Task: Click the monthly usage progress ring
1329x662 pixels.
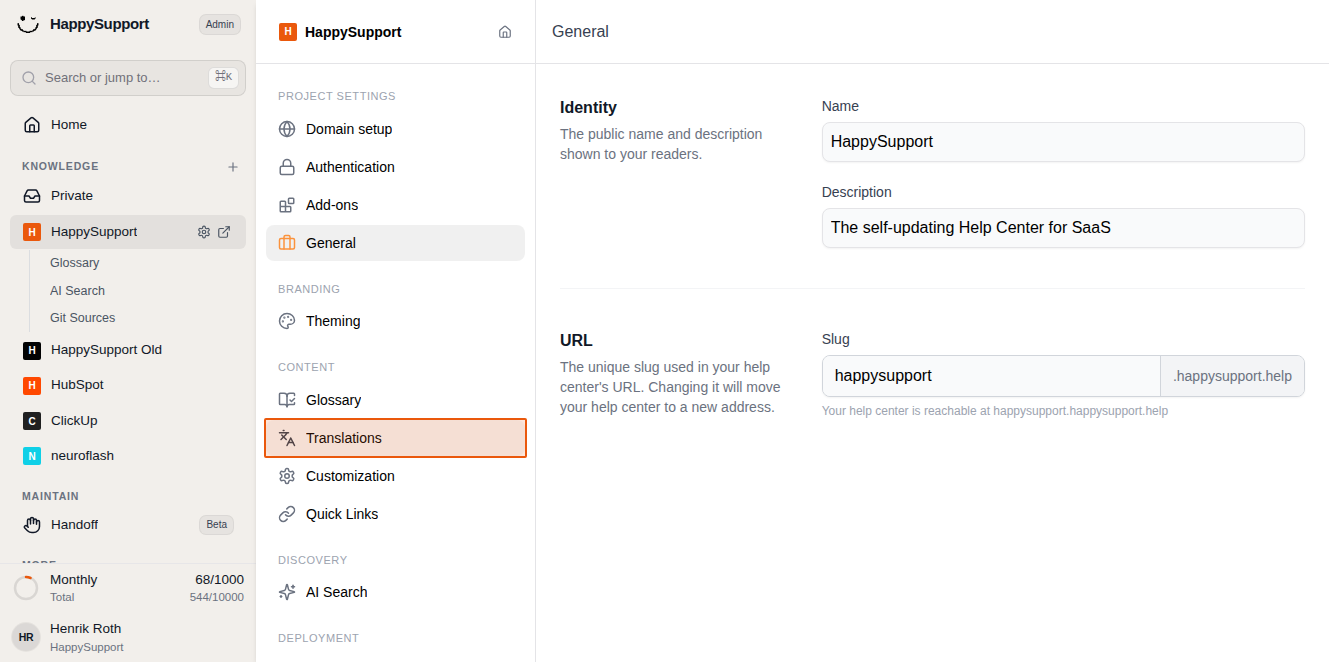Action: tap(26, 588)
